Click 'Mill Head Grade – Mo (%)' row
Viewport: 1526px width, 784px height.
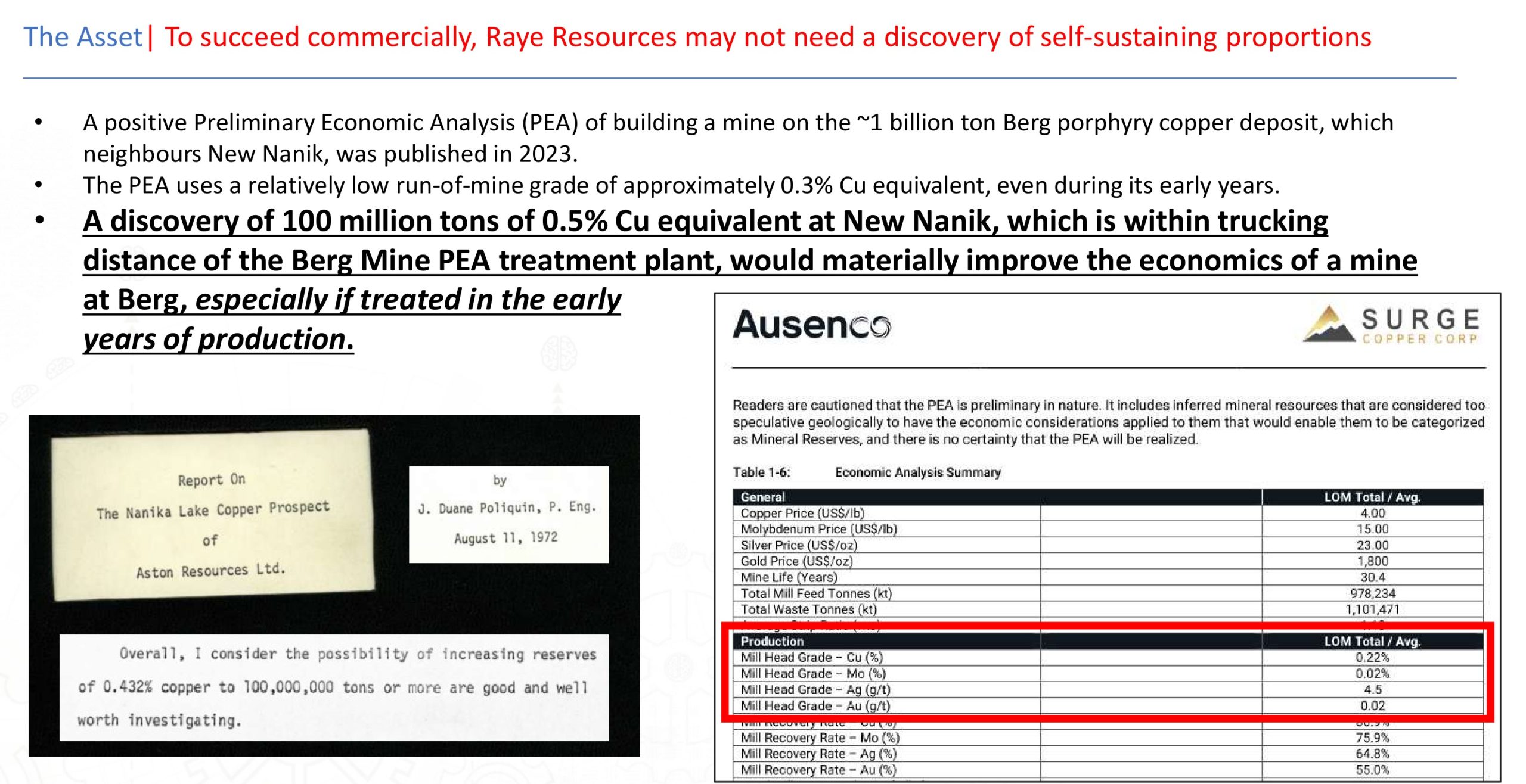tap(1108, 674)
